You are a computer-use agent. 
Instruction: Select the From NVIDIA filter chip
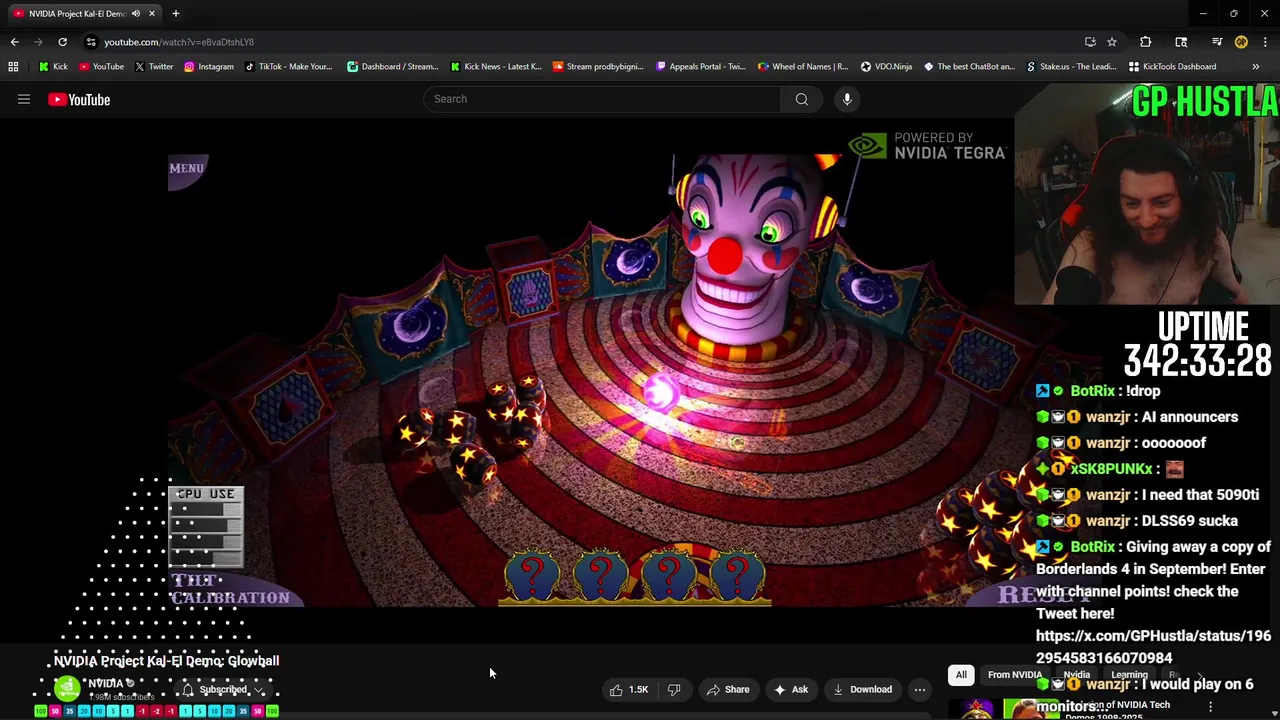tap(1015, 675)
